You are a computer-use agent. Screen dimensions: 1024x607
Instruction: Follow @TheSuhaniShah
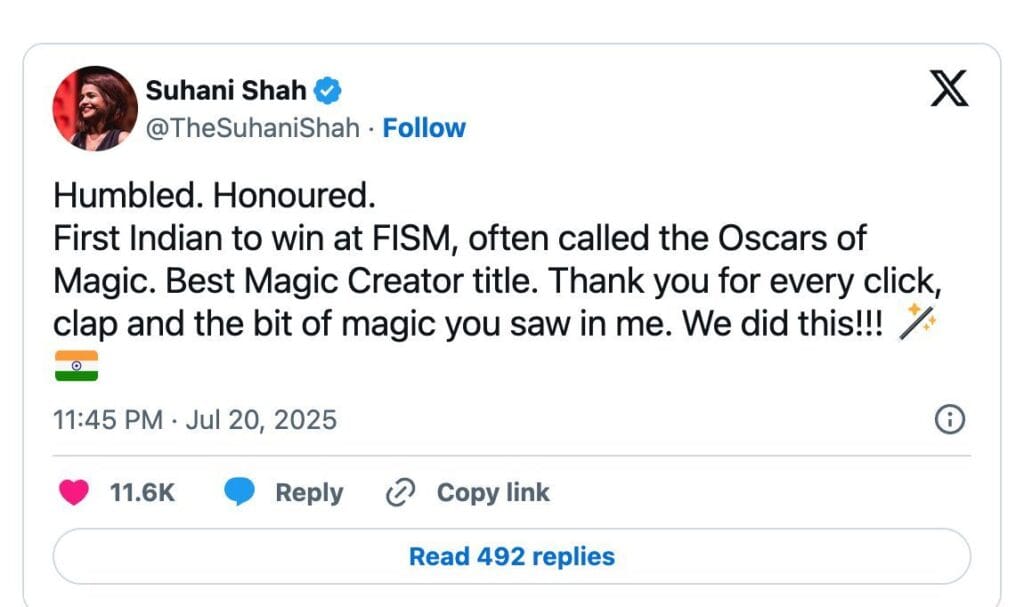point(424,128)
